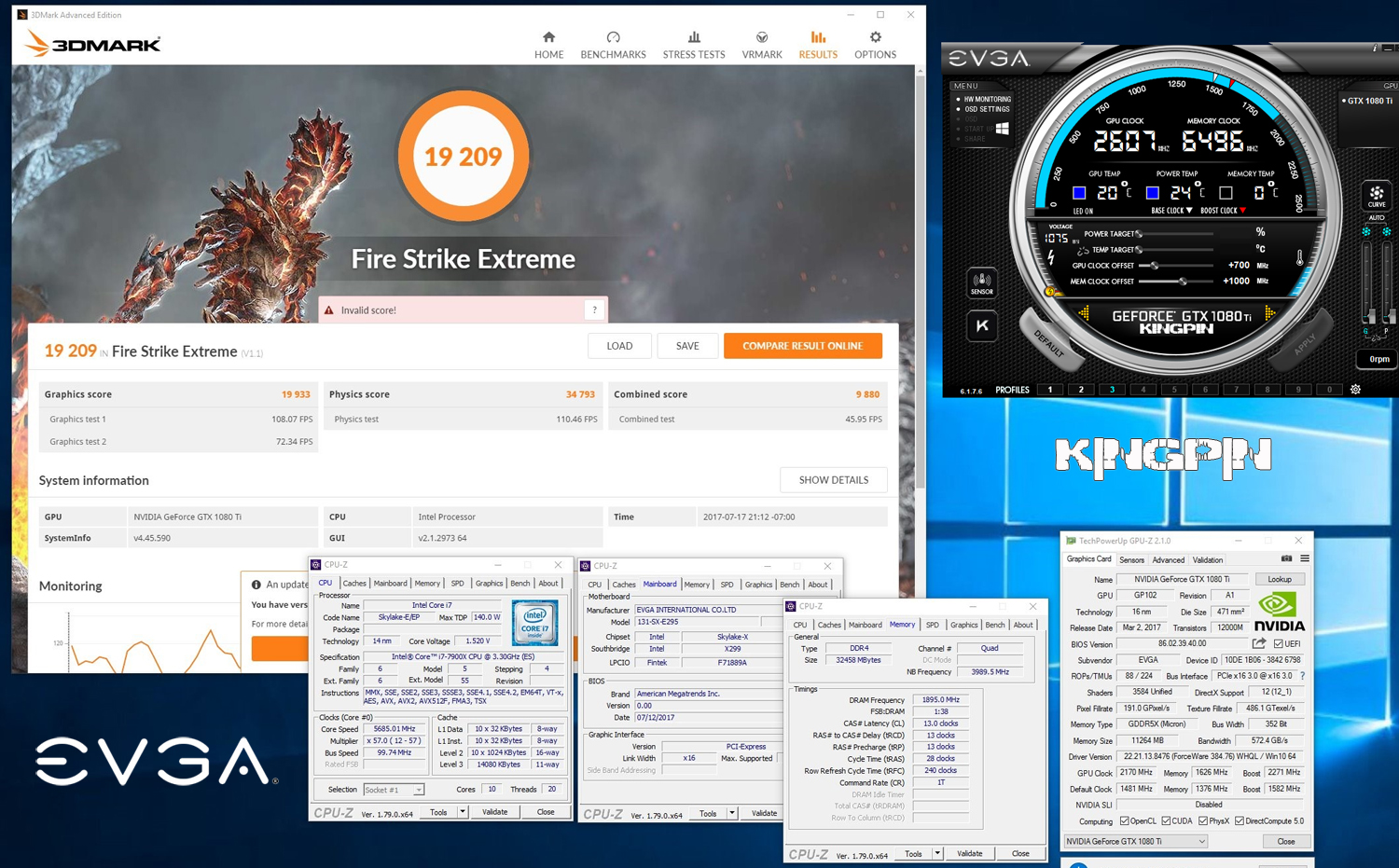Switch to Results in 3DMark navigation
Screen dimensions: 1399x868
coord(818,45)
